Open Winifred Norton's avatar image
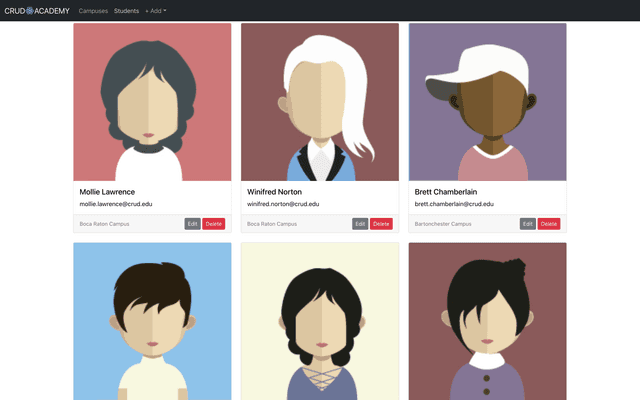Screen dimensions: 640x400 [320, 102]
